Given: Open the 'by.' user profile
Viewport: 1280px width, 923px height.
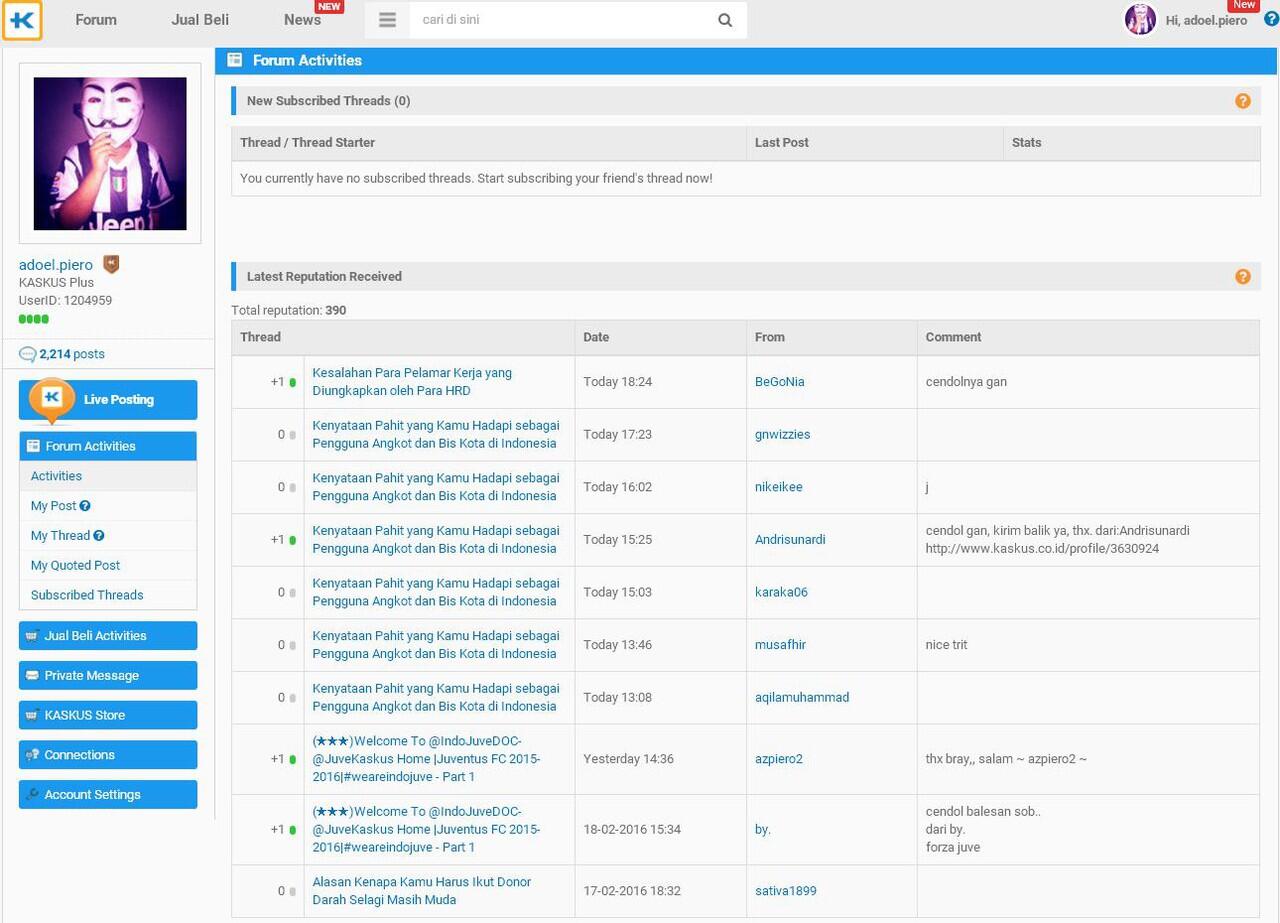Looking at the screenshot, I should [763, 829].
